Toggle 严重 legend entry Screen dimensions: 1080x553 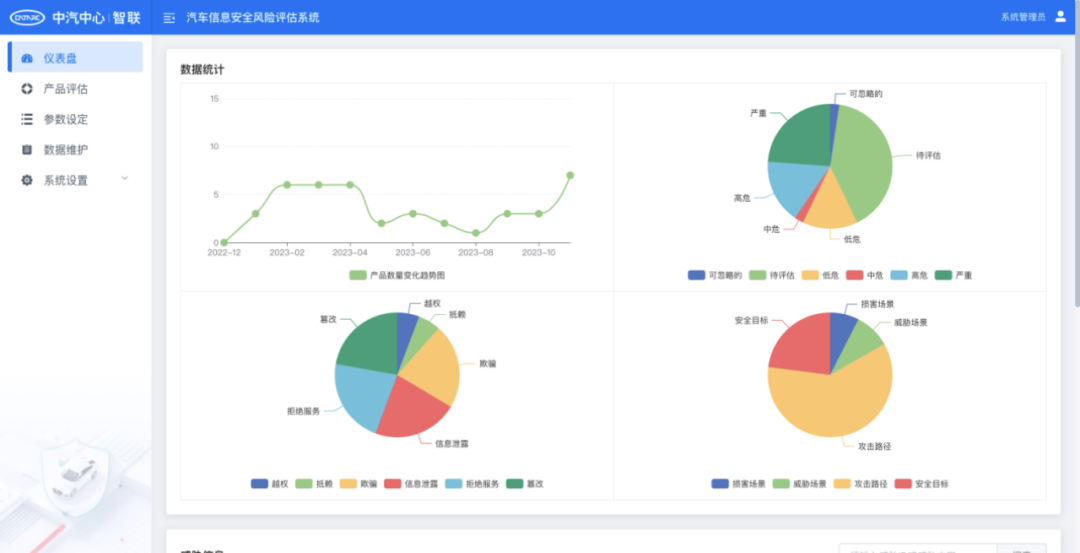[x=953, y=275]
